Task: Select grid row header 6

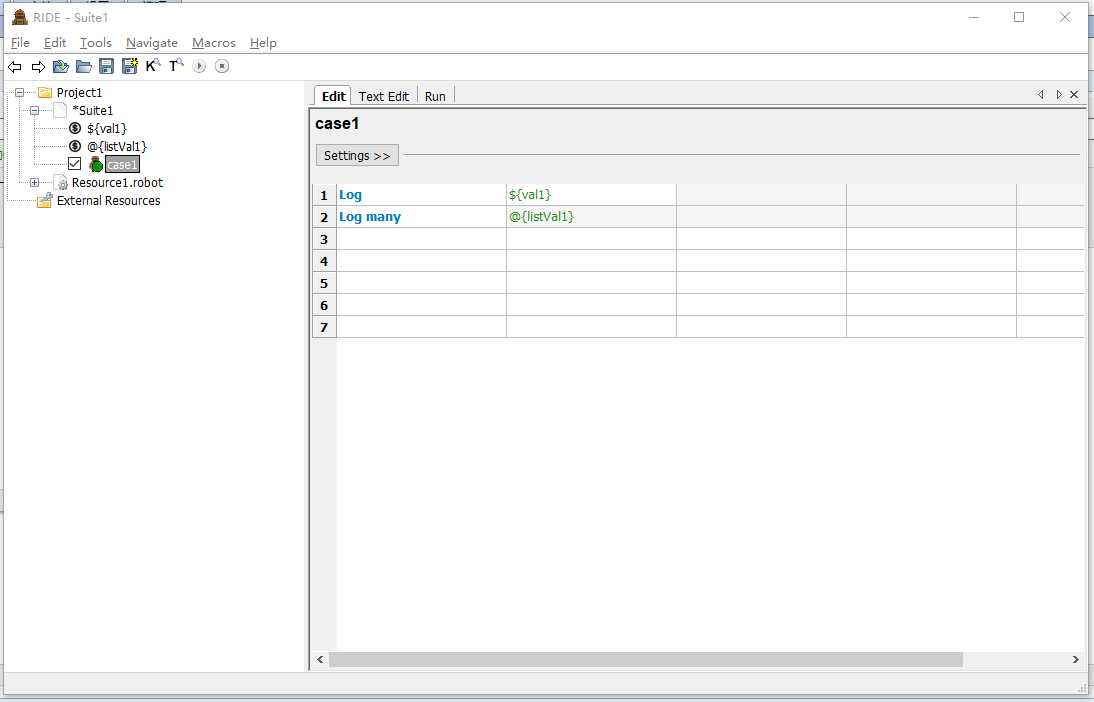Action: (x=324, y=305)
